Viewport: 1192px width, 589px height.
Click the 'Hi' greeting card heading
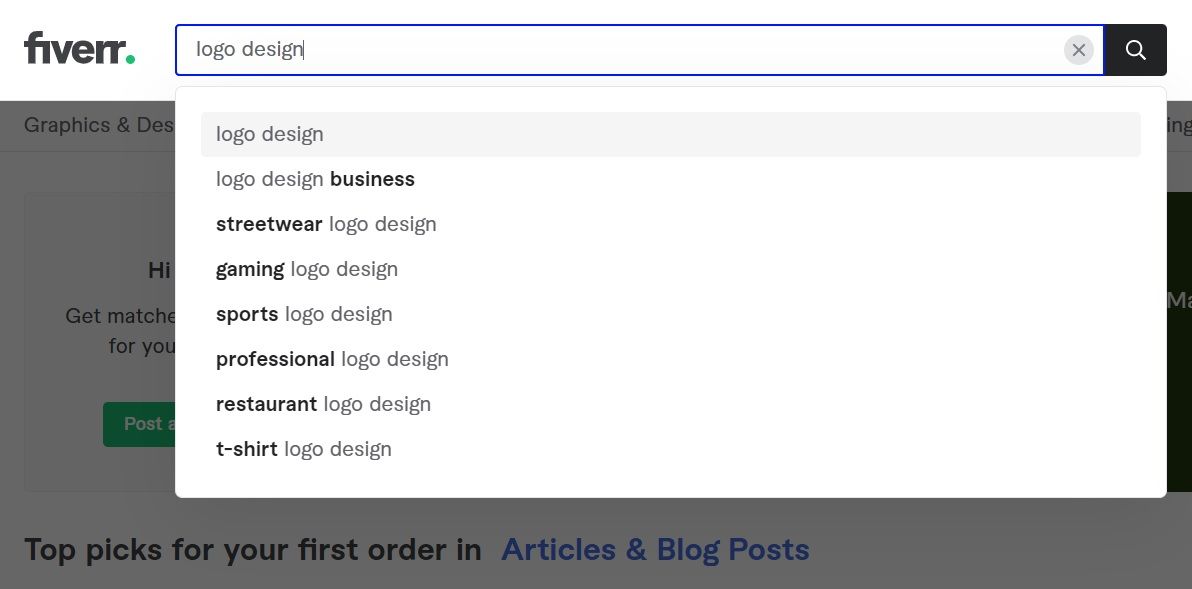point(160,270)
